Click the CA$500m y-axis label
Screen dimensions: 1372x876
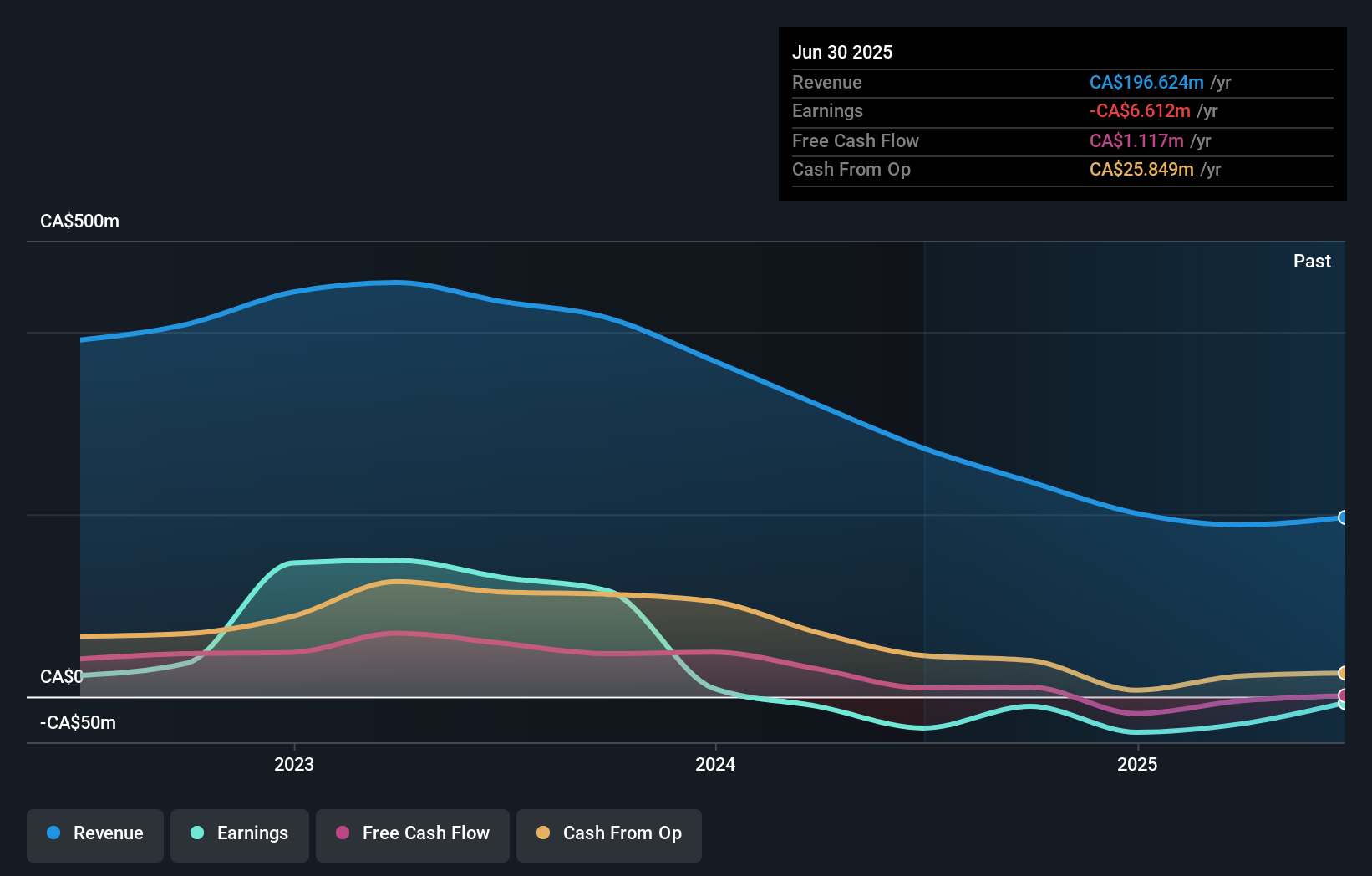point(79,222)
